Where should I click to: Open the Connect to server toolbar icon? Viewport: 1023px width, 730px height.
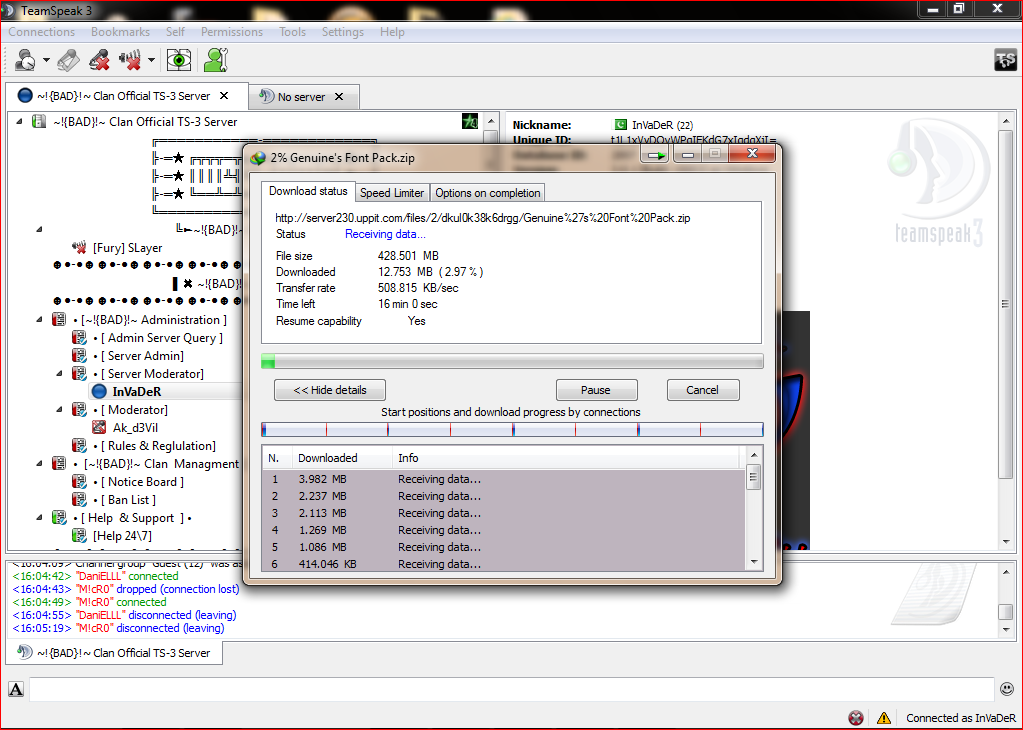[25, 60]
